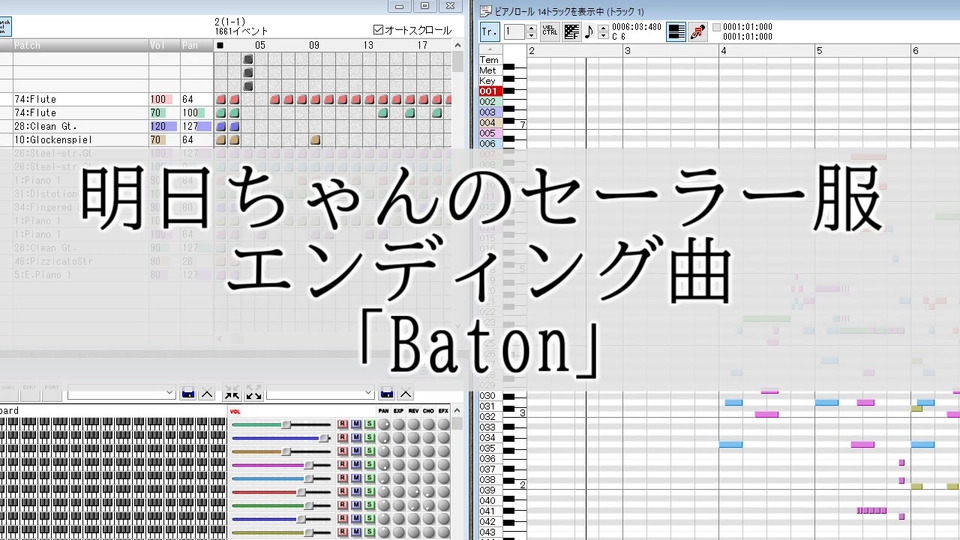The image size is (960, 540).
Task: Select track 005 in piano roll selector
Action: tap(490, 133)
